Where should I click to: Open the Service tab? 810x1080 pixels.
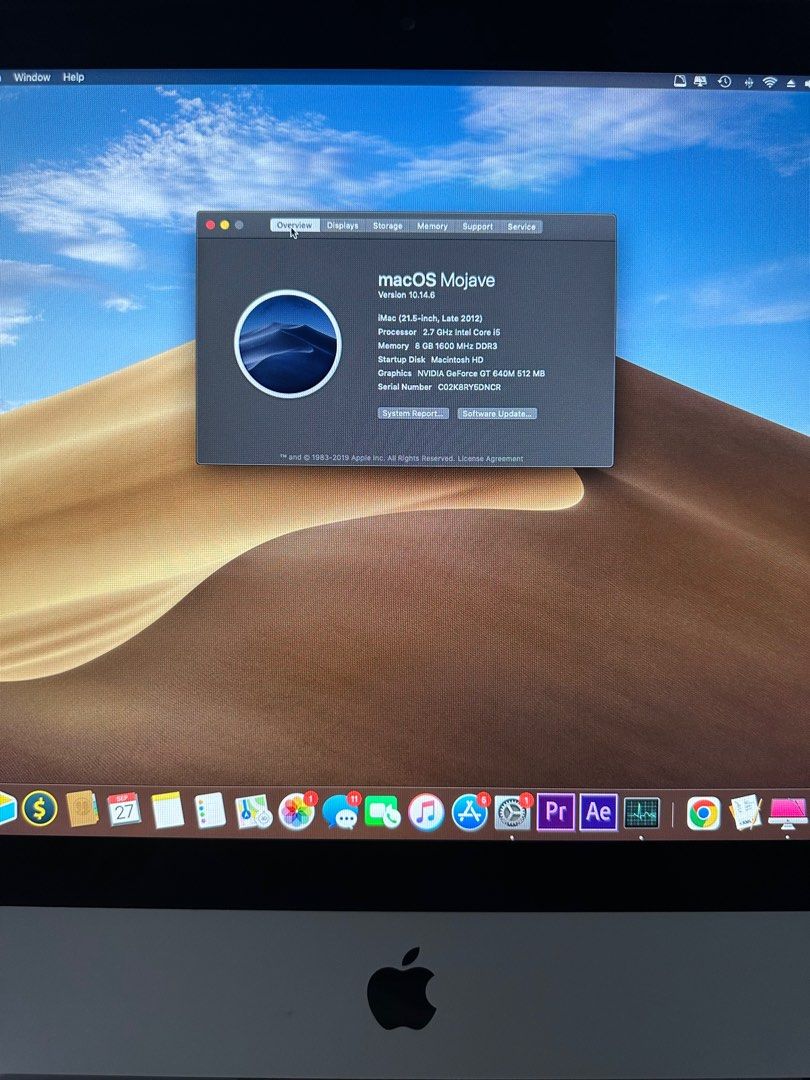pos(521,226)
